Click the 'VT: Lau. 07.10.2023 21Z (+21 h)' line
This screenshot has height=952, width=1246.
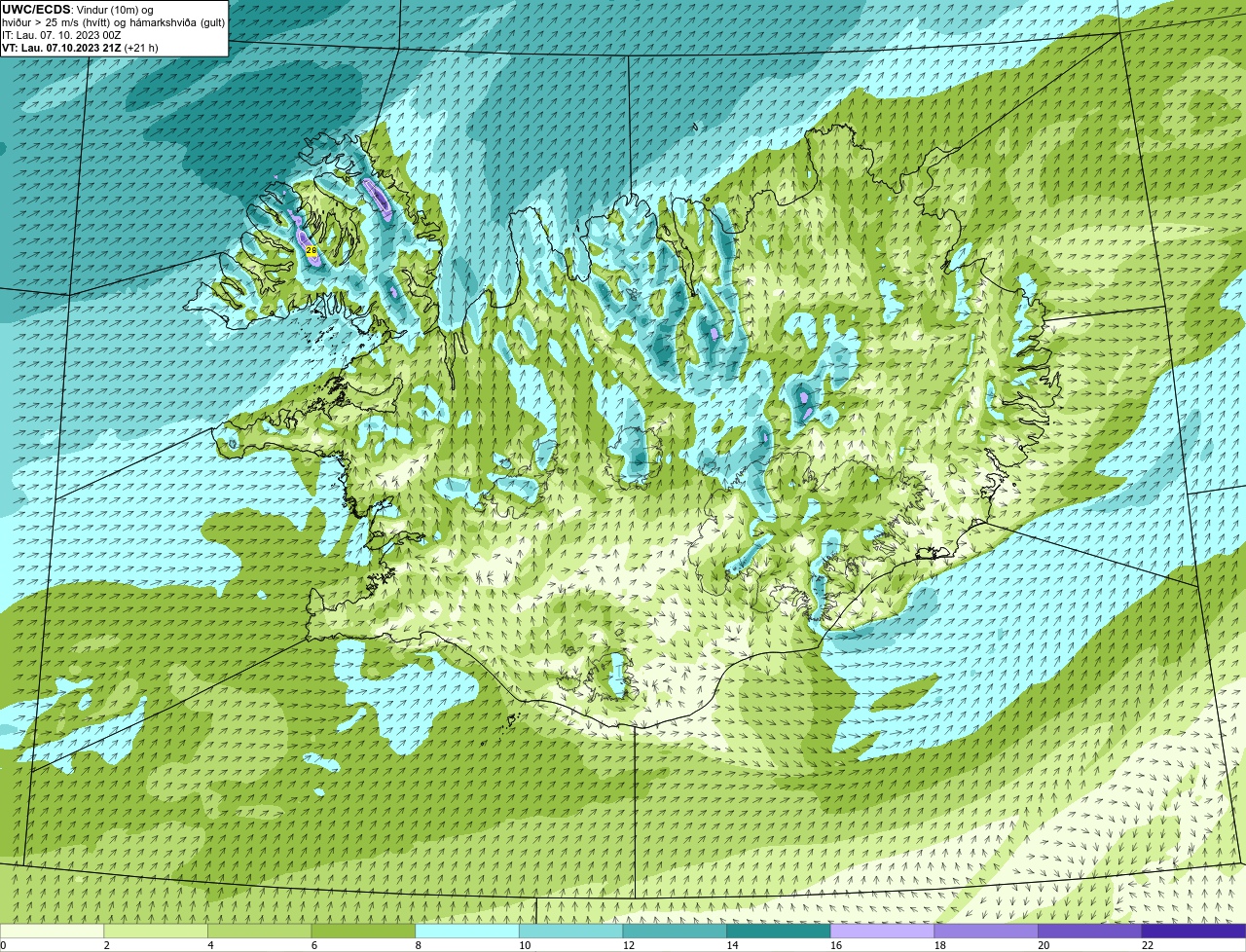pos(80,48)
